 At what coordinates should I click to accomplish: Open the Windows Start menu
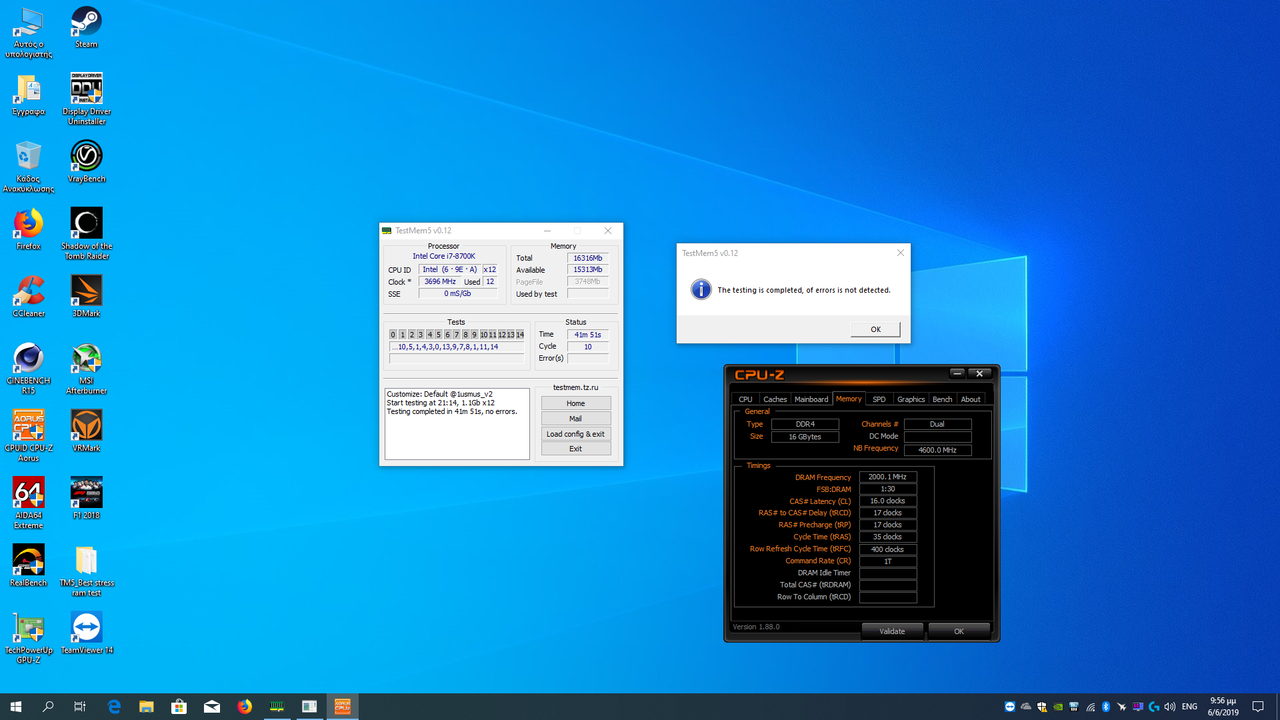(16, 706)
